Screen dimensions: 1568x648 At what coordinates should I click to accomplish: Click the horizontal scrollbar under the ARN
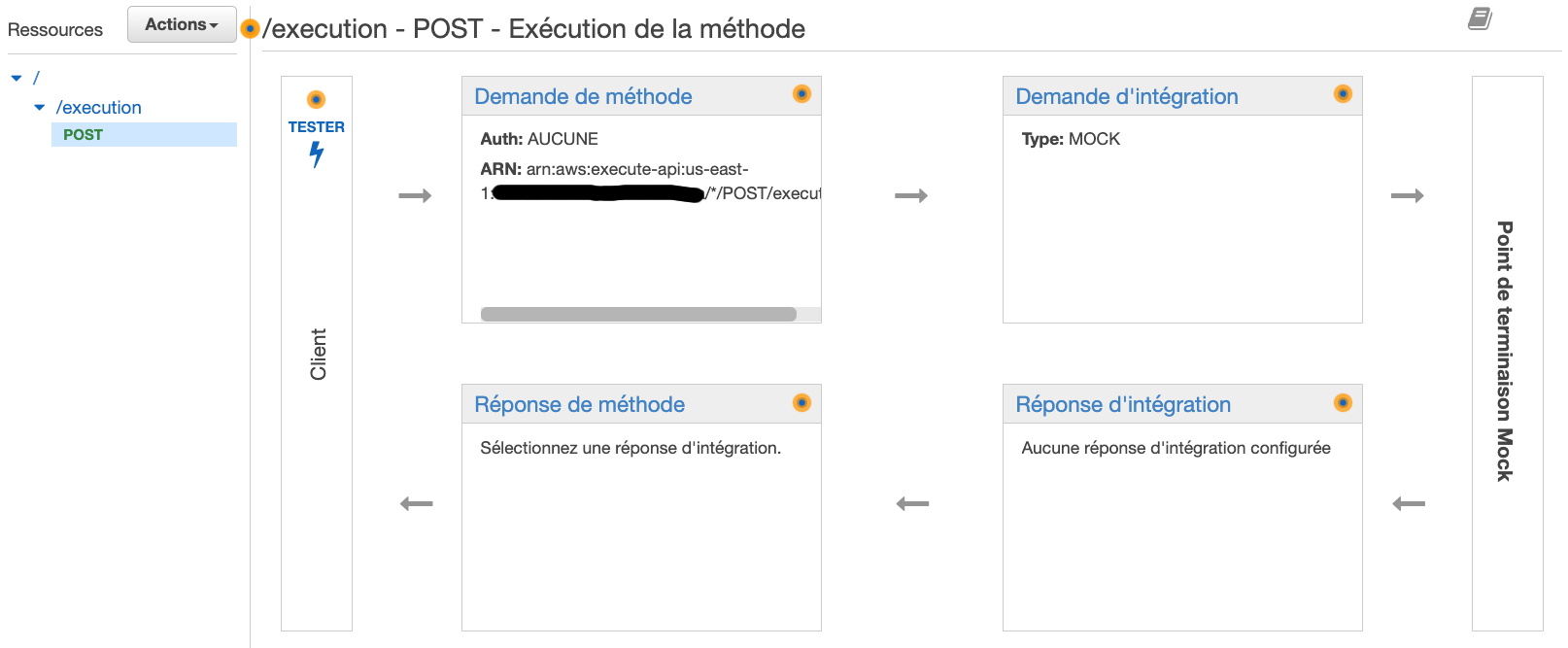coord(638,314)
